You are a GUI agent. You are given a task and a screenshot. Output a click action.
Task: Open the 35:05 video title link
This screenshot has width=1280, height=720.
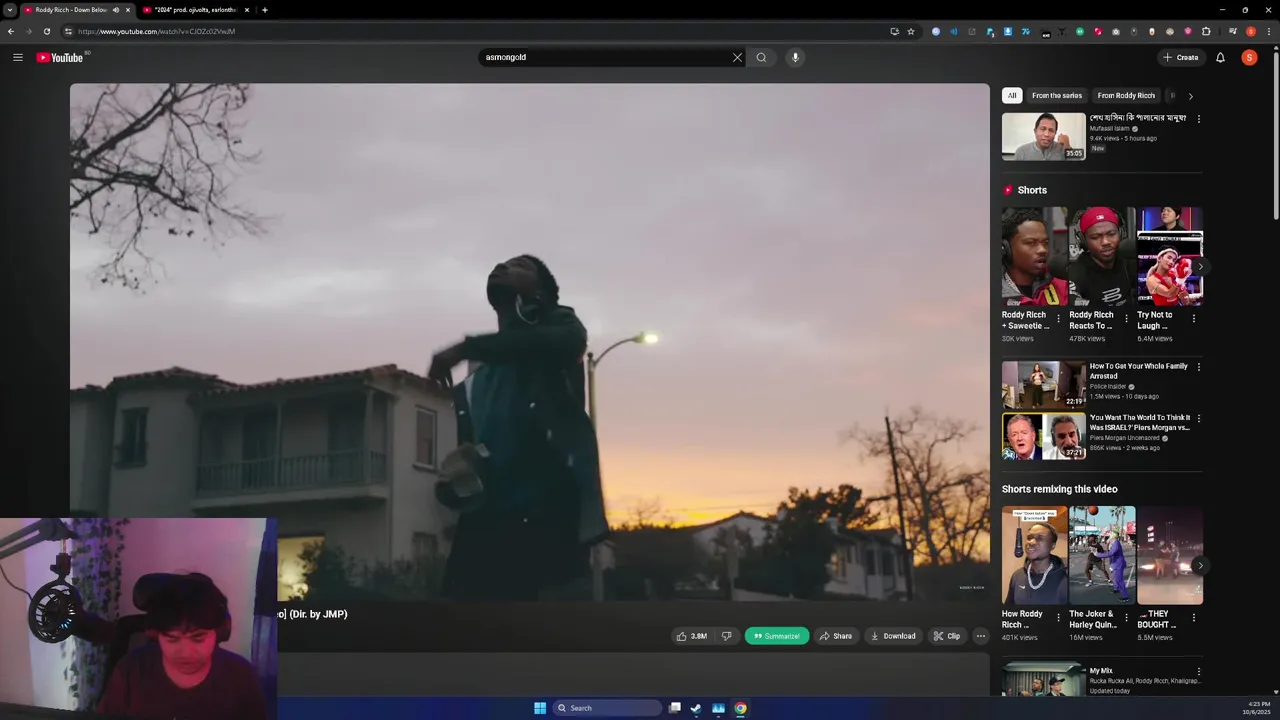pos(1138,118)
